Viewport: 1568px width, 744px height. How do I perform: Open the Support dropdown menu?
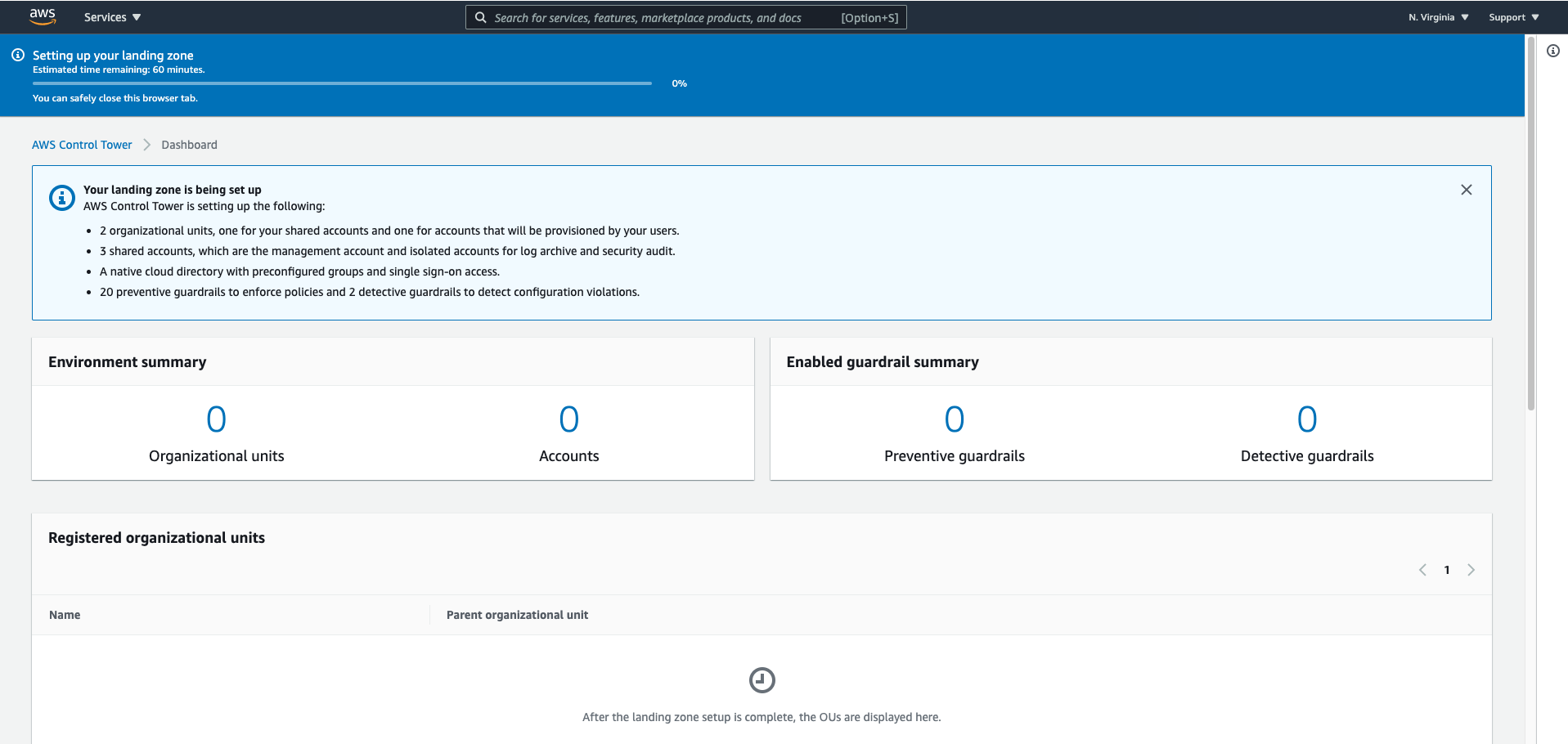coord(1513,17)
